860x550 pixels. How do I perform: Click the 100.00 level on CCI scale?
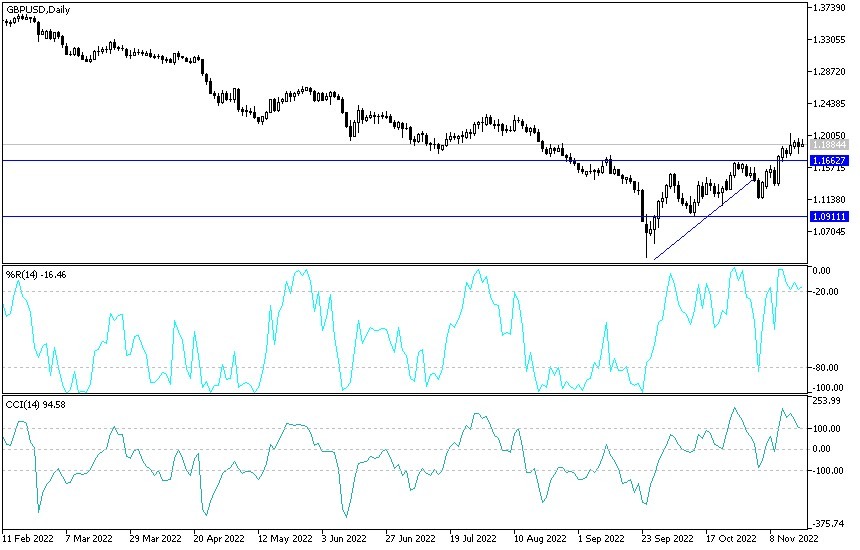click(x=827, y=429)
